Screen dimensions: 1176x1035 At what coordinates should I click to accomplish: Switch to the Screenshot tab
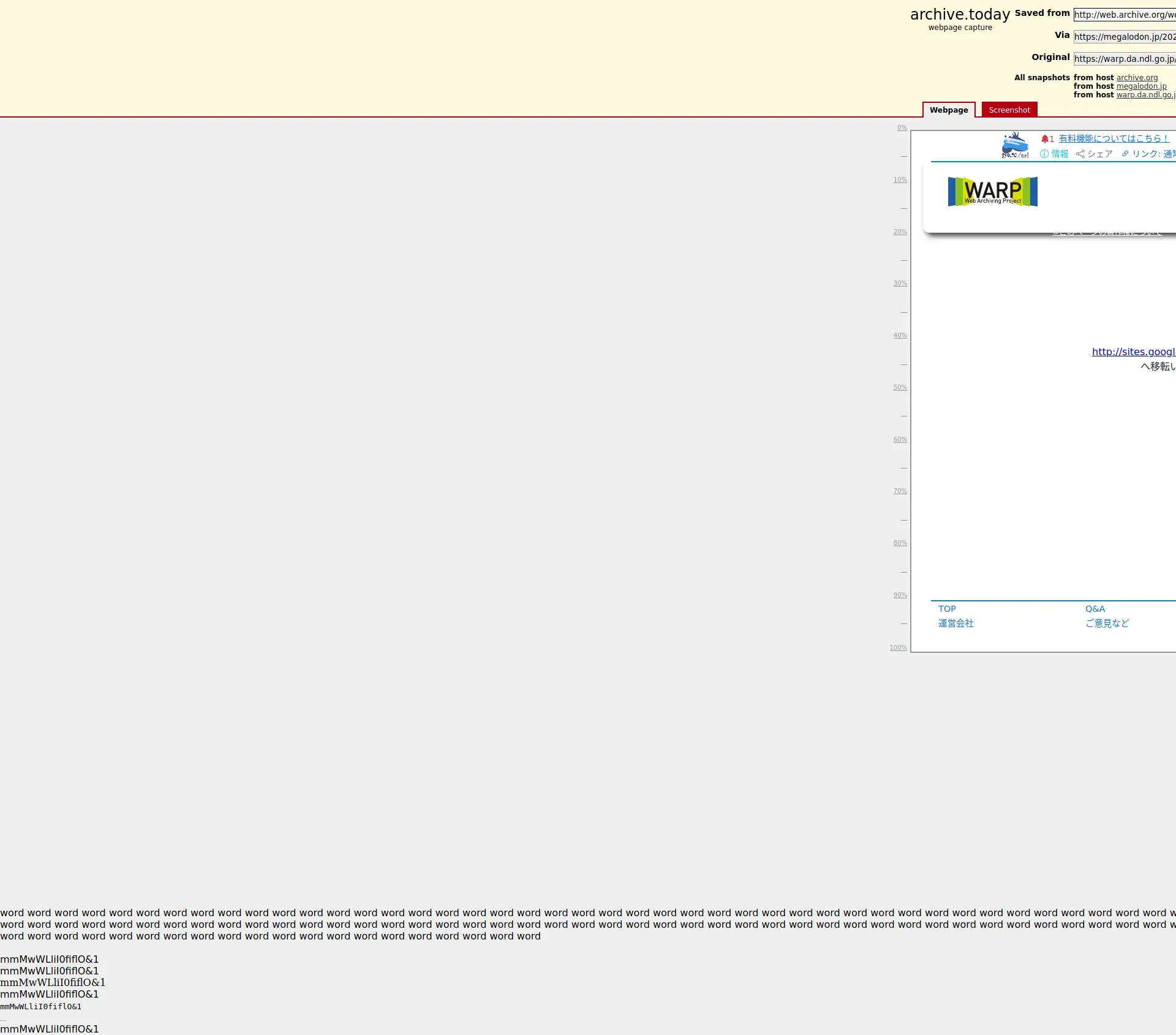1009,110
